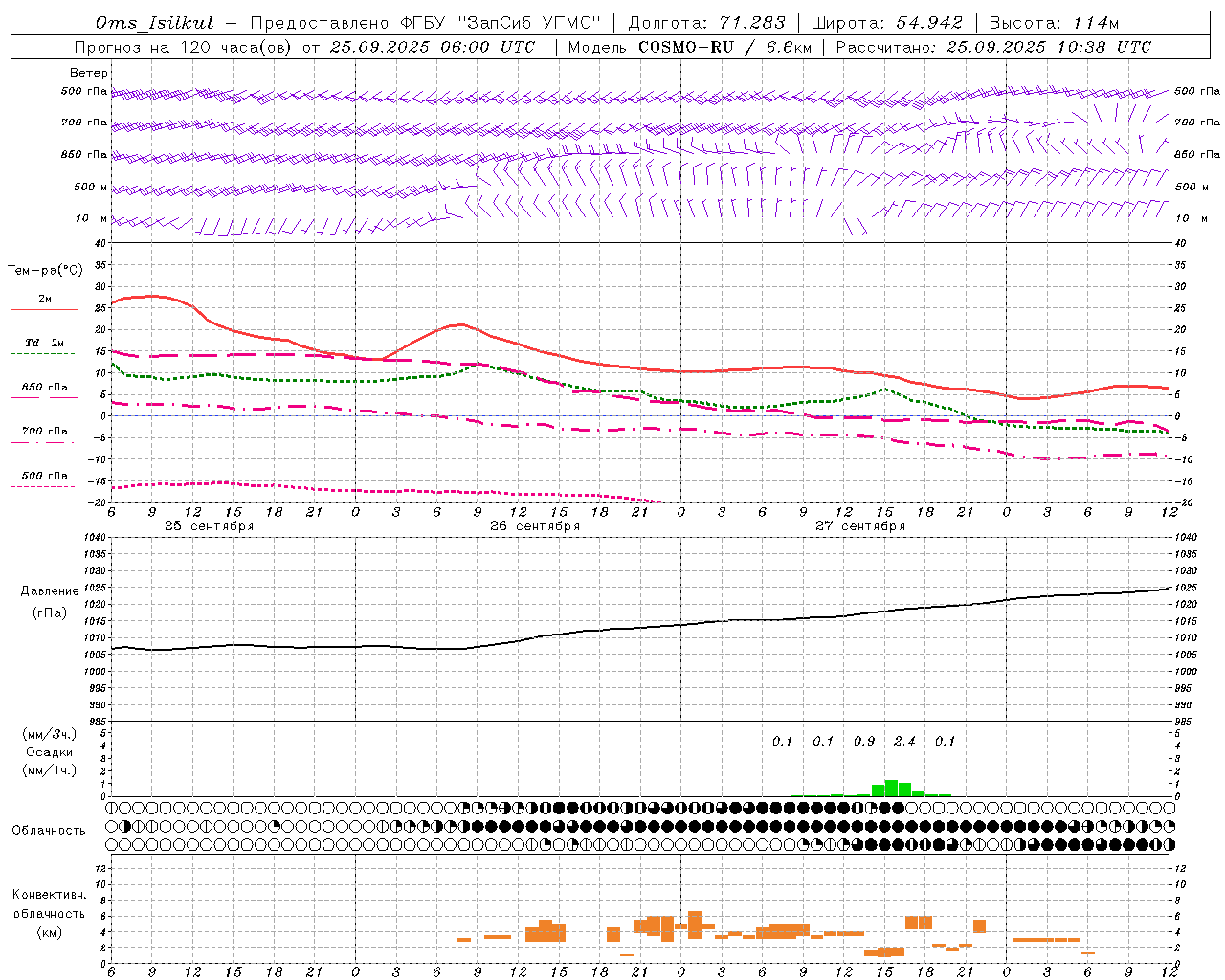
Task: Select the provider text ФГБУ "ЗапСиб УГМС"
Action: click(501, 23)
